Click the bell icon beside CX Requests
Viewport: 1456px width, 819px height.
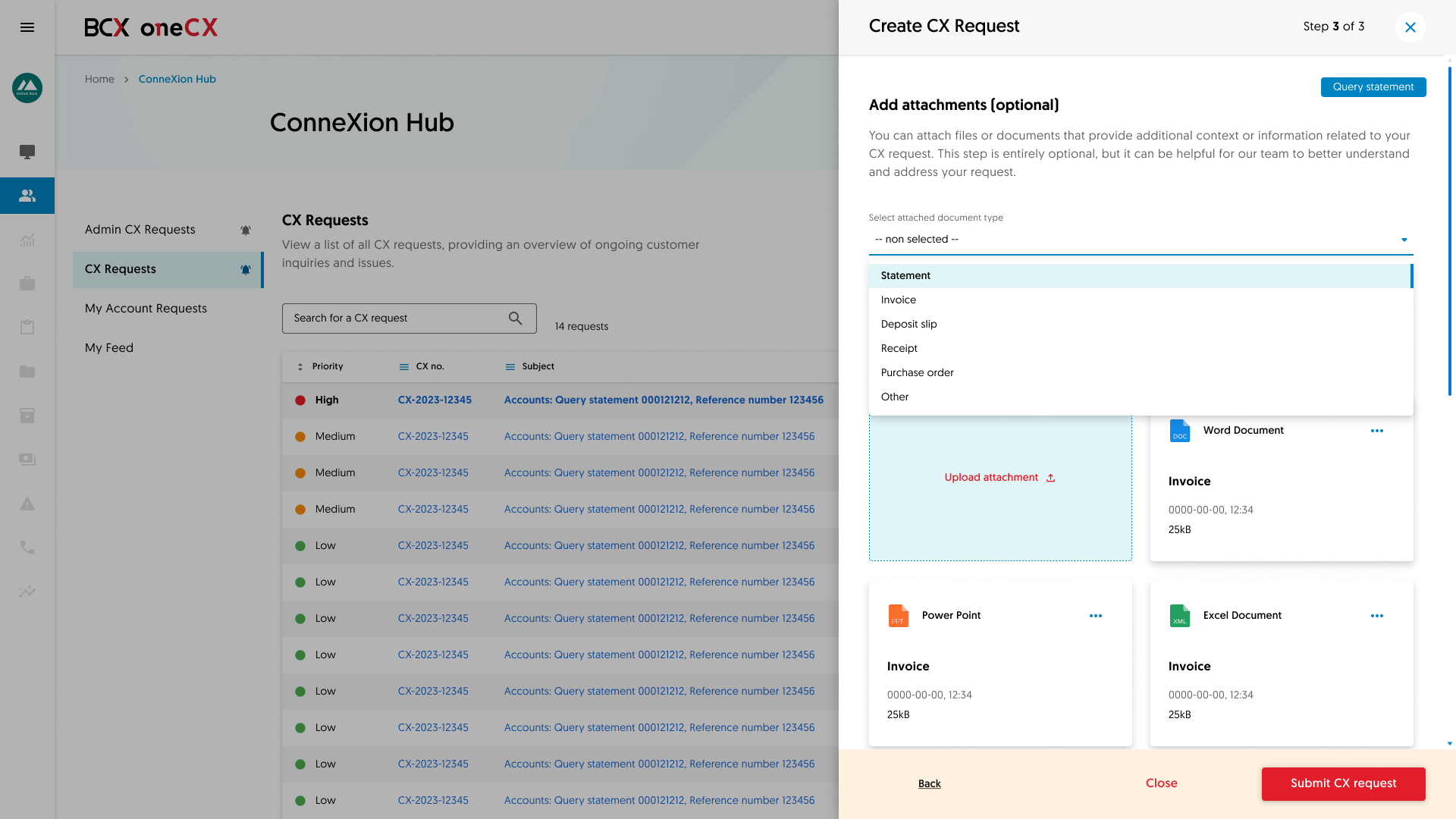point(245,269)
